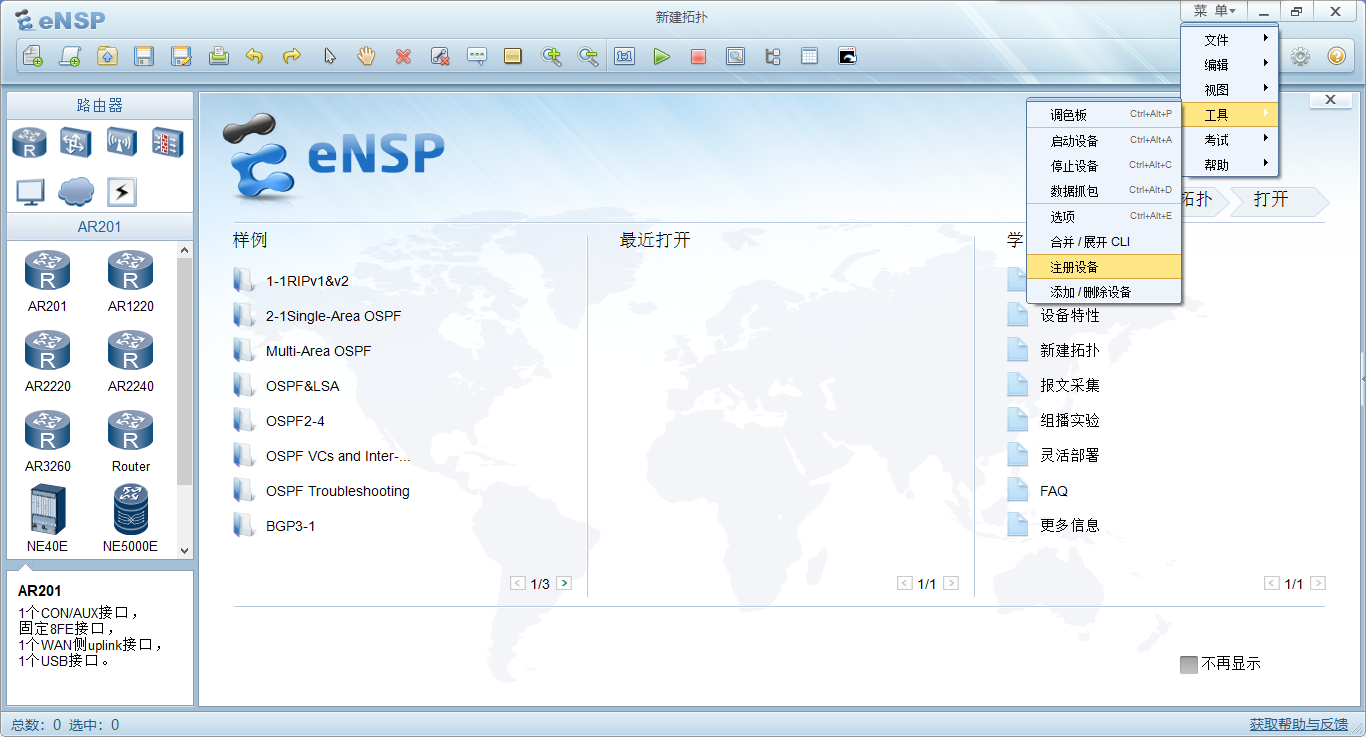Select the router device category icon
The image size is (1366, 737).
[29, 142]
